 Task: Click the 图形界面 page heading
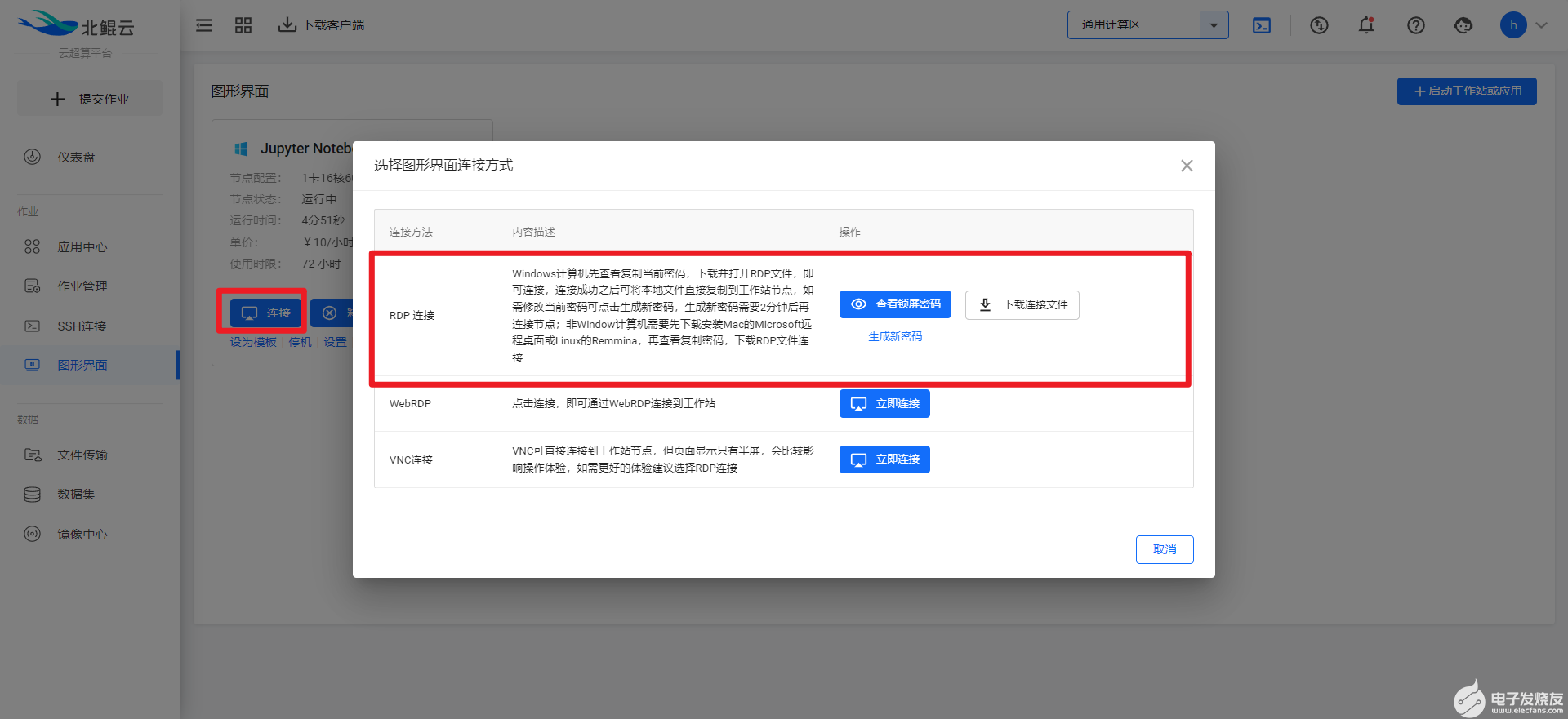[x=240, y=91]
